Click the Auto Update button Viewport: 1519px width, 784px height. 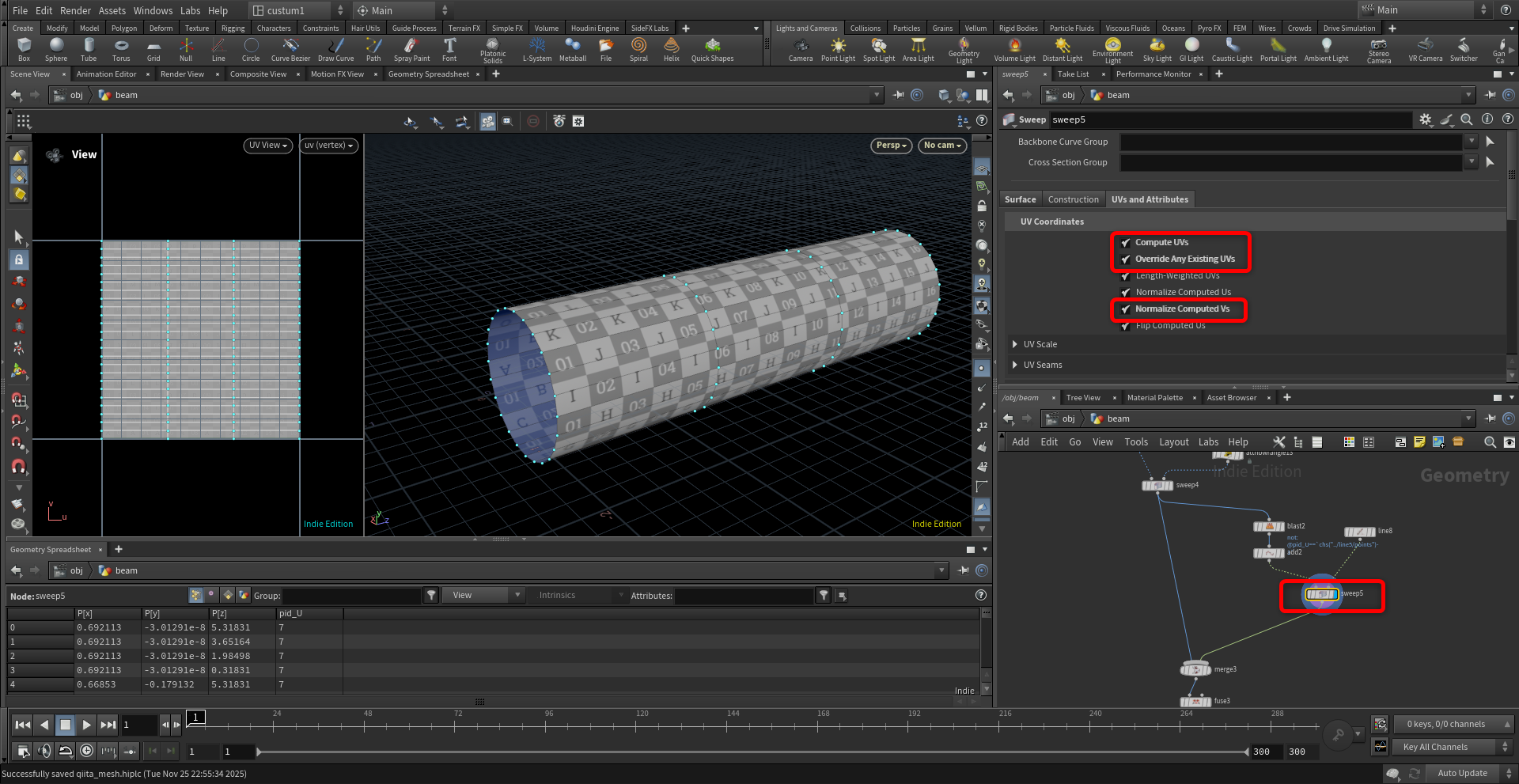point(1462,773)
